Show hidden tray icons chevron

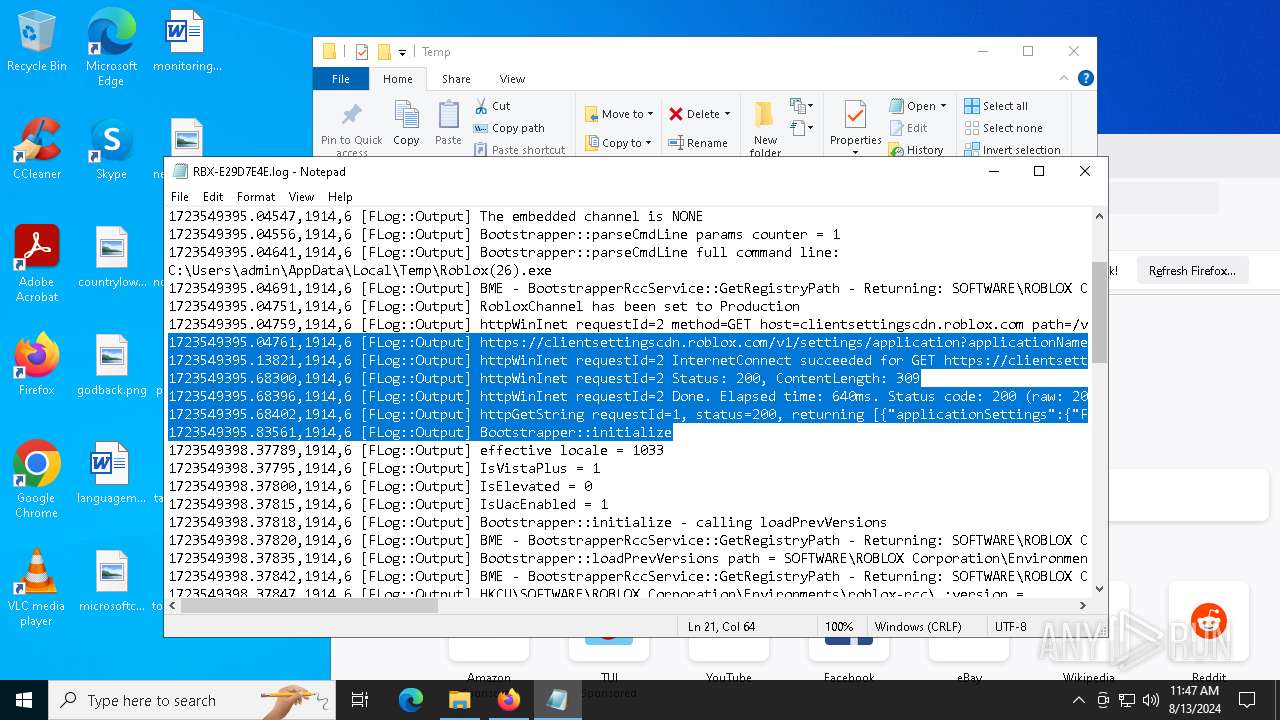point(1078,700)
